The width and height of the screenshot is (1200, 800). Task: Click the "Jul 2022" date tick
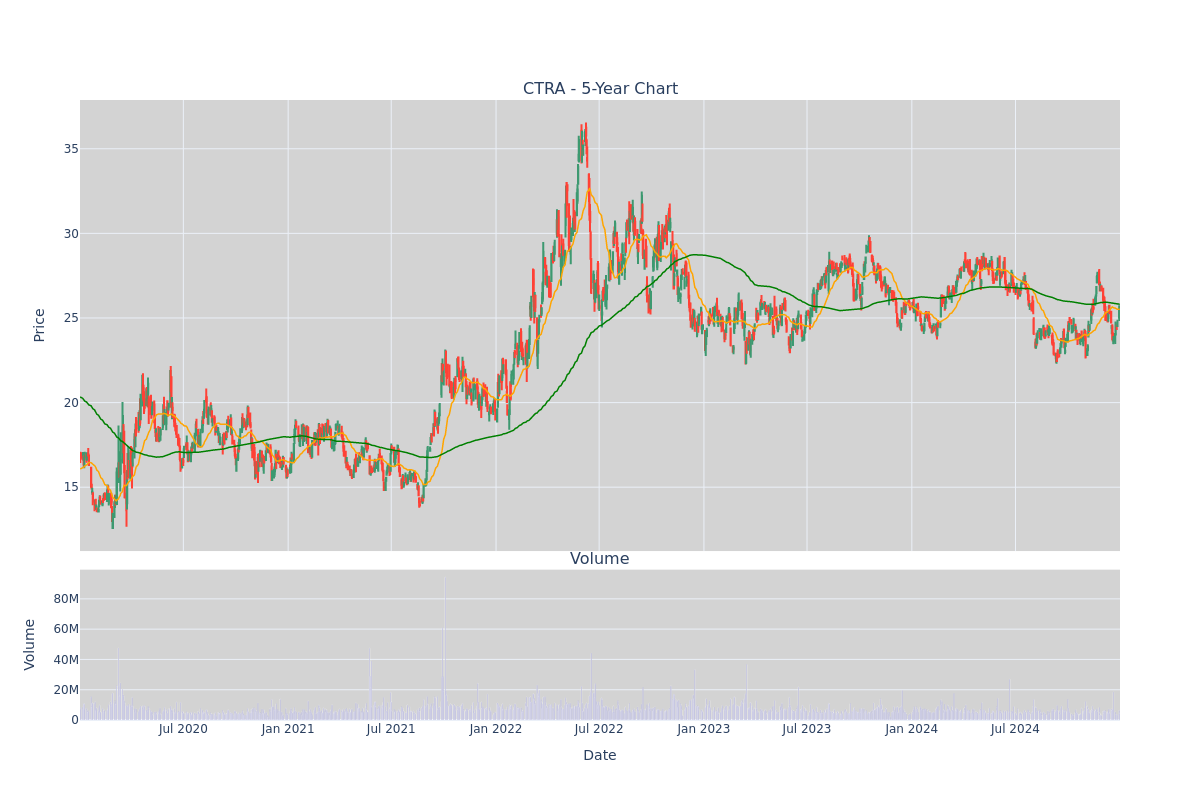599,729
